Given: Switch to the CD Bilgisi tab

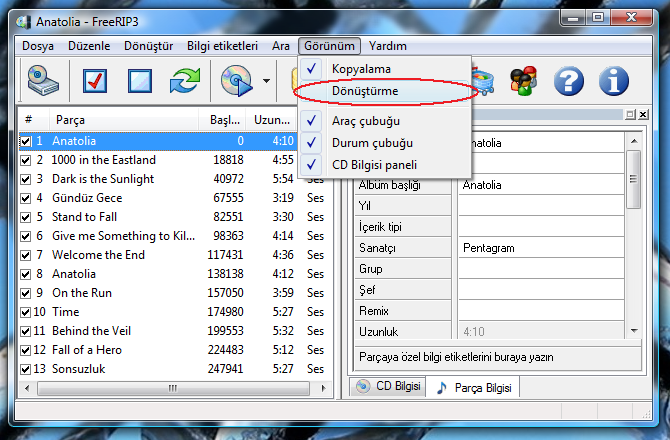Looking at the screenshot, I should [x=388, y=387].
